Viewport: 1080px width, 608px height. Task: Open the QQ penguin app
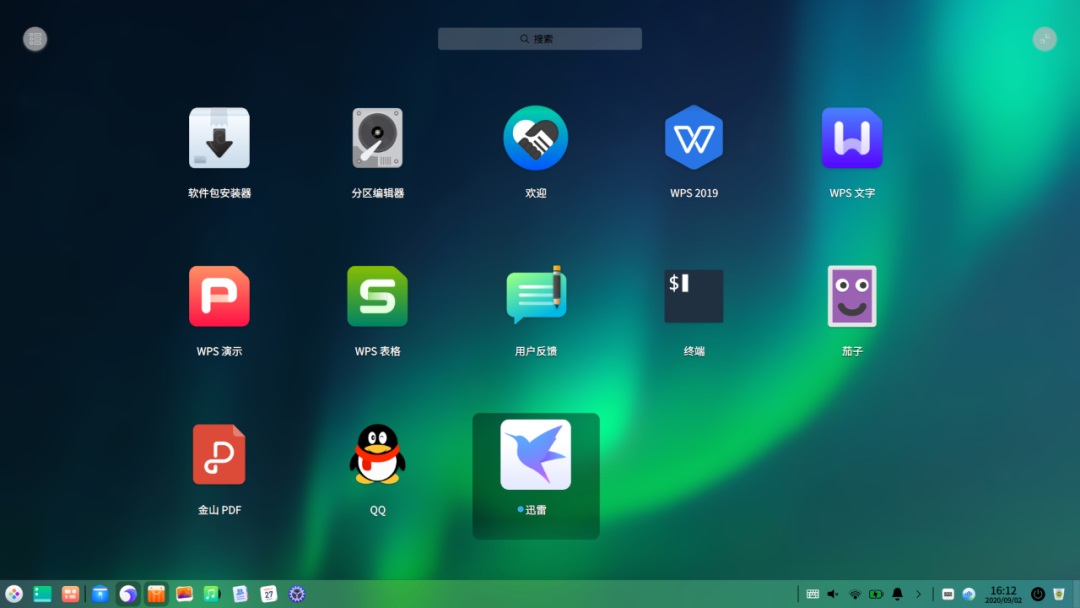coord(377,454)
